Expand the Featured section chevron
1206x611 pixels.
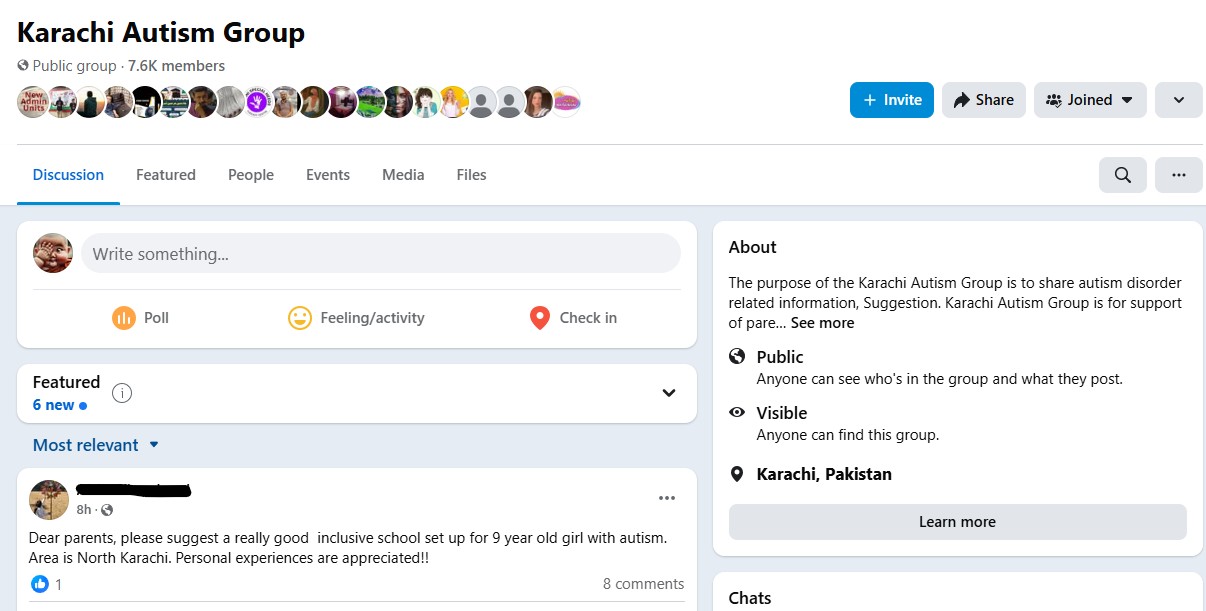coord(669,393)
